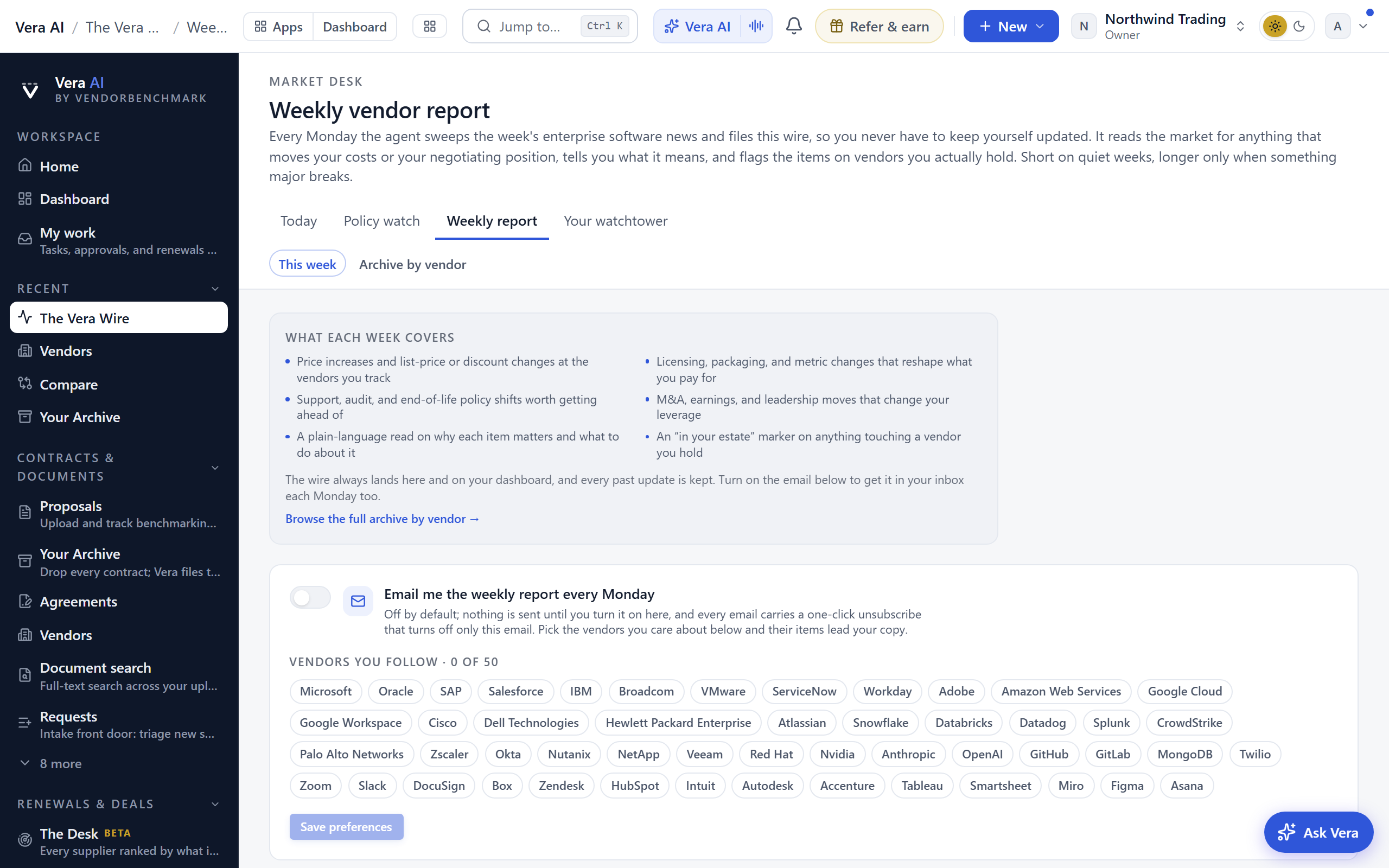Open the Apps menu button
1389x868 pixels.
(278, 27)
